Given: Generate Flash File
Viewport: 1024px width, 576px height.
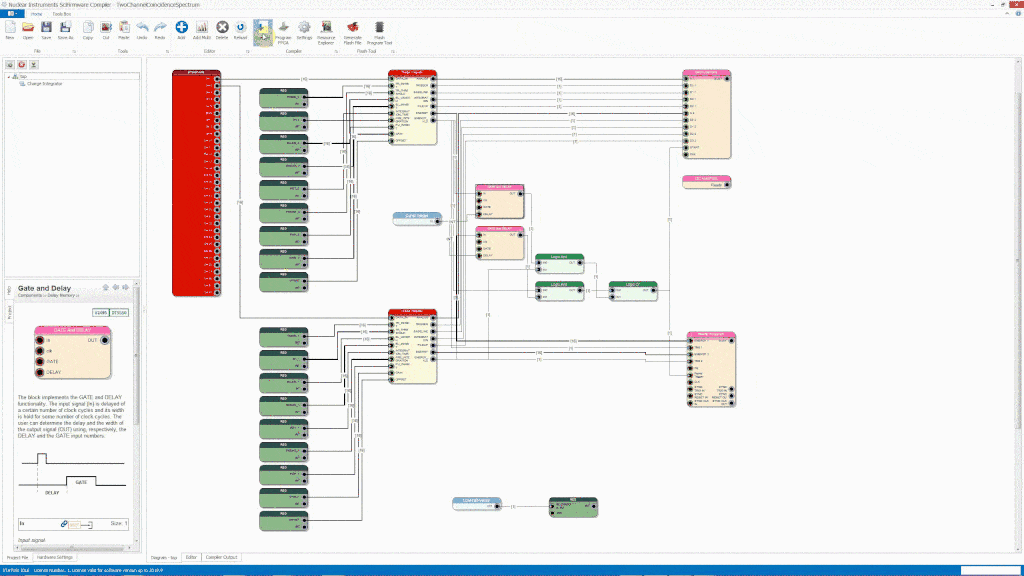Looking at the screenshot, I should click(x=353, y=32).
